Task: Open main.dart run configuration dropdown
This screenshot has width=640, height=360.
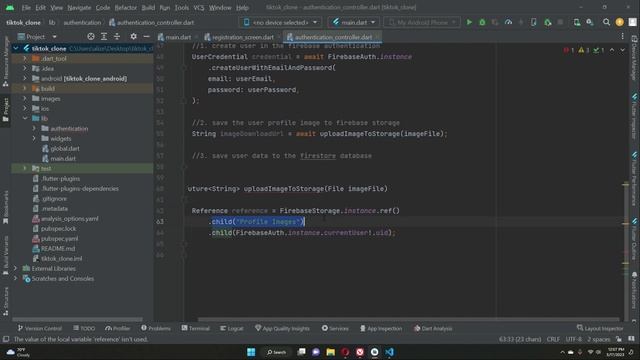Action: point(353,22)
